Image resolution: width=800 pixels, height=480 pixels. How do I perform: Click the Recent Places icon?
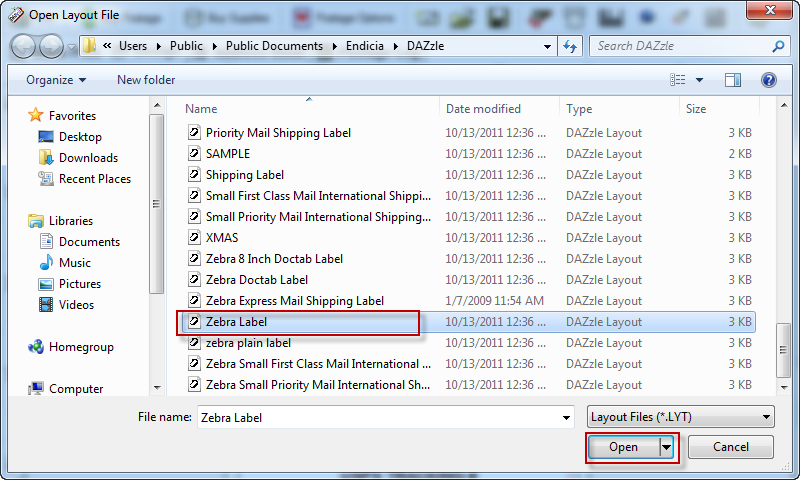[x=46, y=179]
